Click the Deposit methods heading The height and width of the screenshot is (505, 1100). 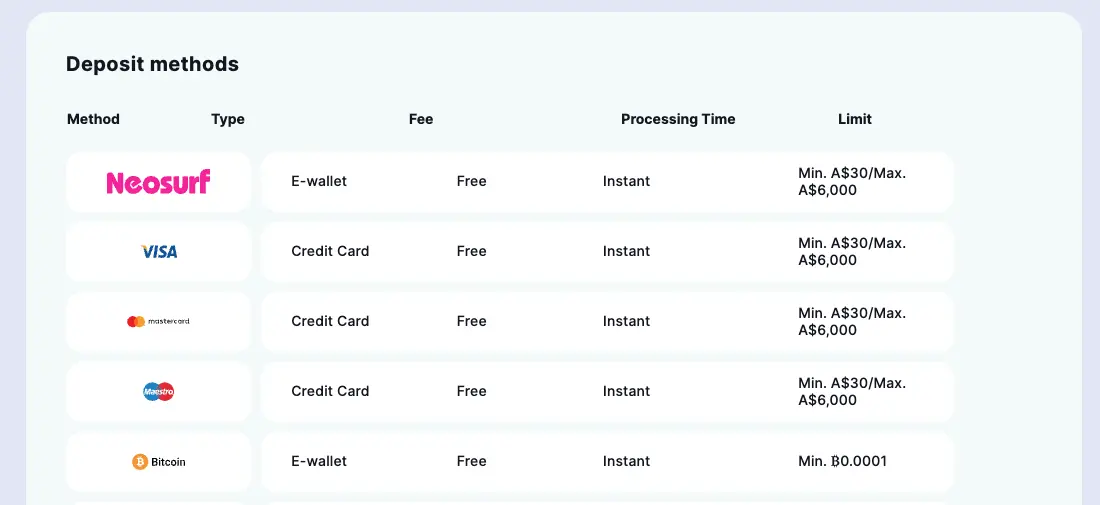tap(152, 64)
